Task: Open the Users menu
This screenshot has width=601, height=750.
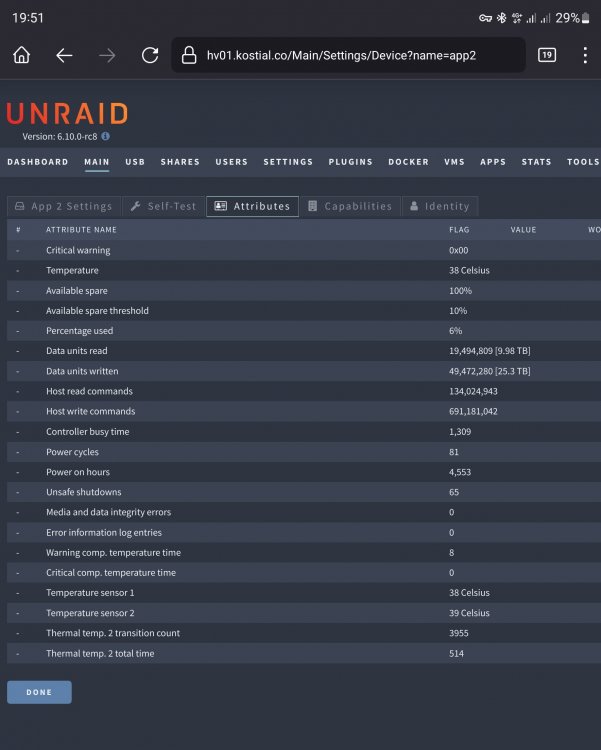Action: pyautogui.click(x=232, y=162)
